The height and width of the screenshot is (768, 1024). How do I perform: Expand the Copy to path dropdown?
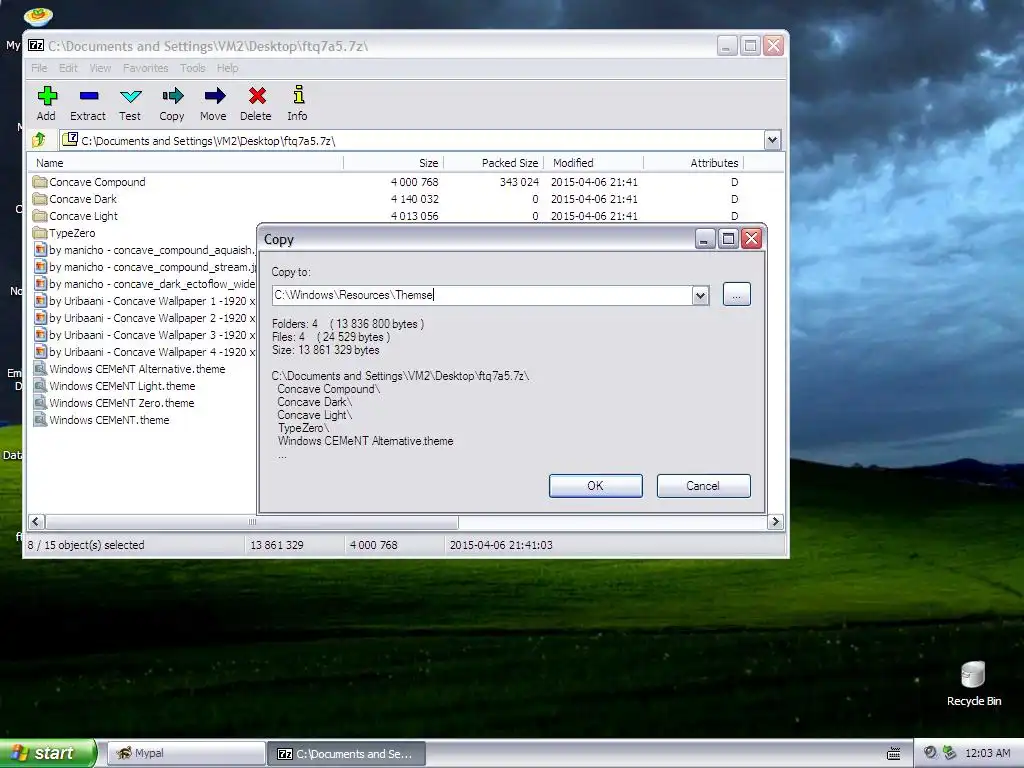[x=700, y=295]
